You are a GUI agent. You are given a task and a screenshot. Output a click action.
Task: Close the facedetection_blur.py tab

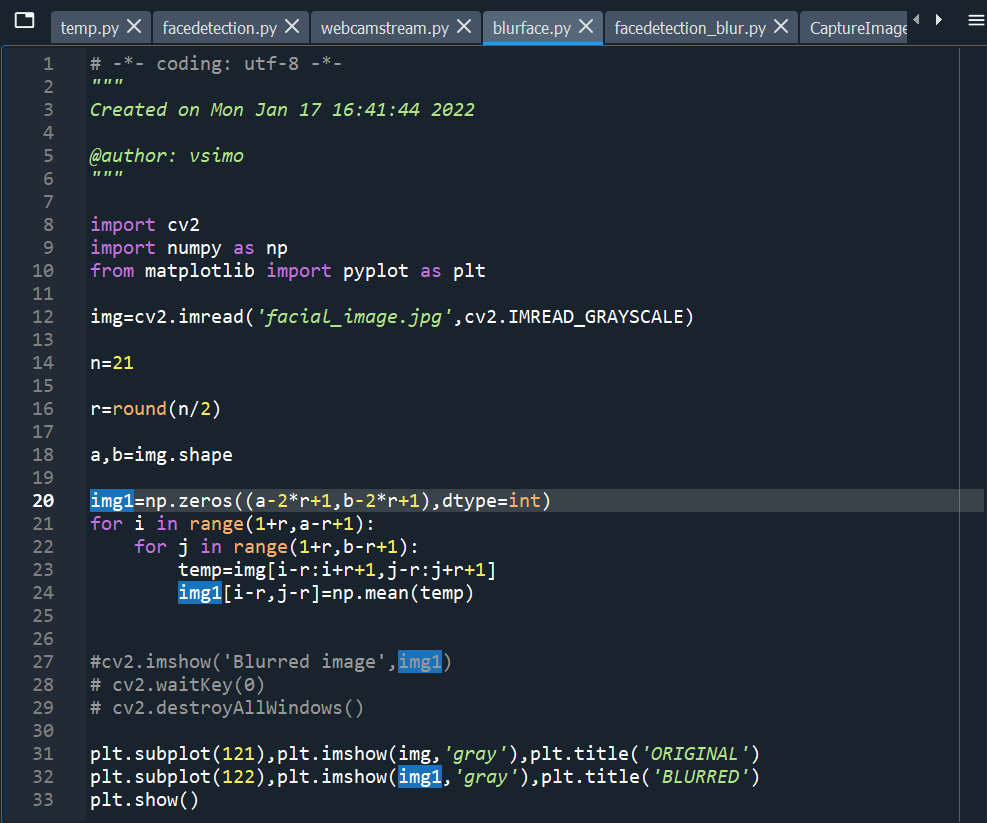[781, 26]
